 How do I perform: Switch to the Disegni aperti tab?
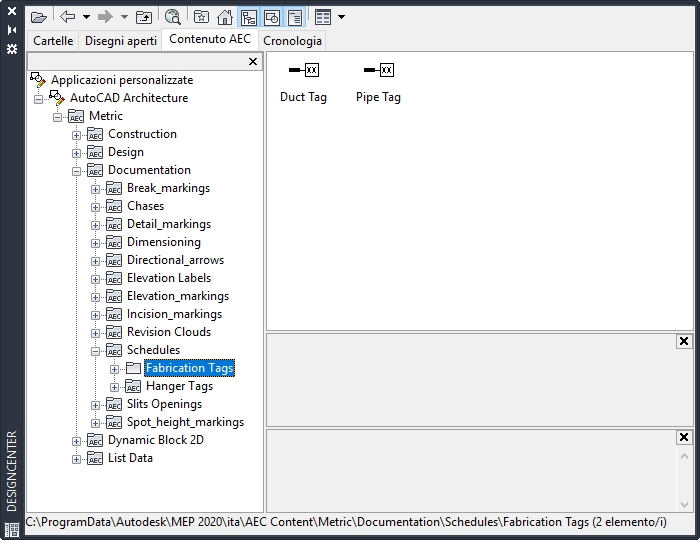(x=121, y=41)
